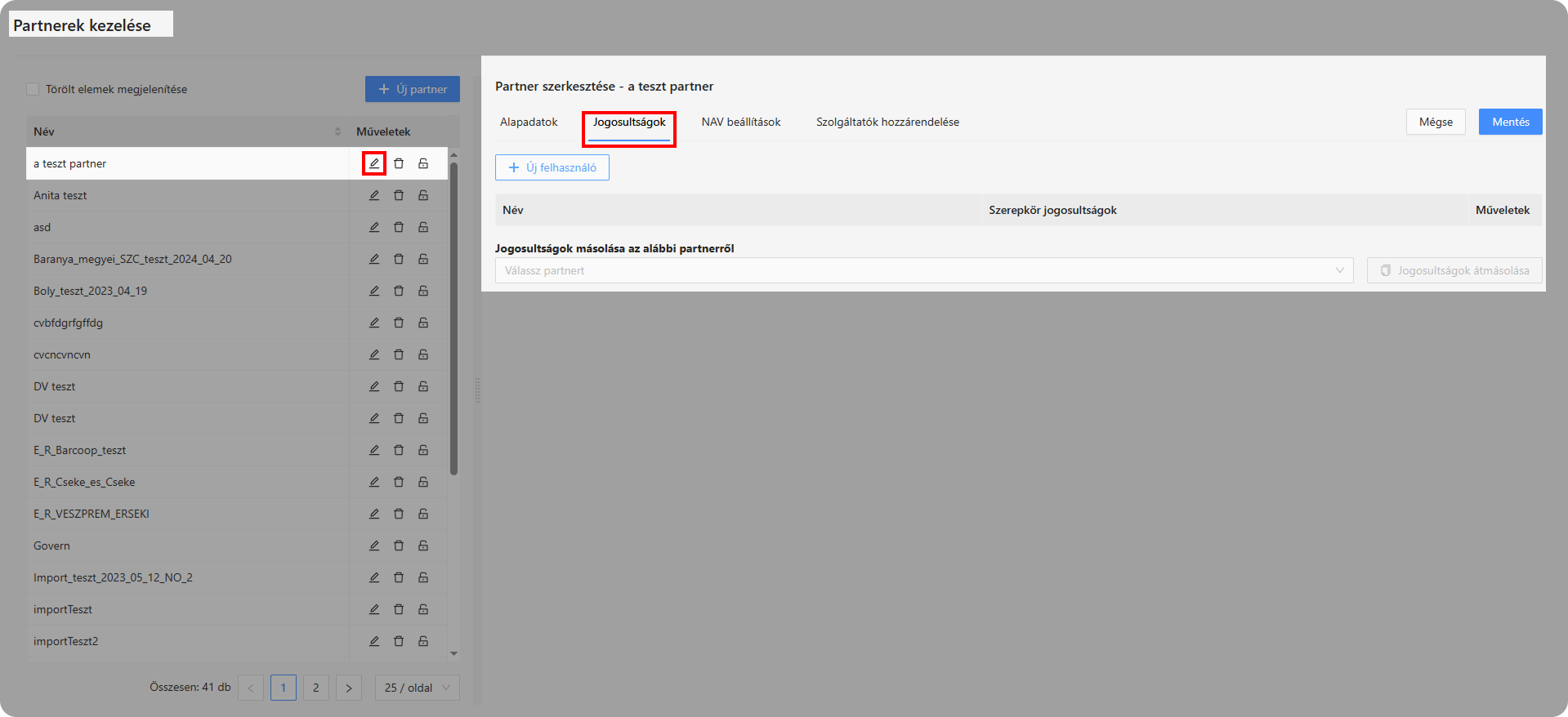The height and width of the screenshot is (717, 1568).
Task: Open the 25 / oldal page size dropdown
Action: click(417, 688)
